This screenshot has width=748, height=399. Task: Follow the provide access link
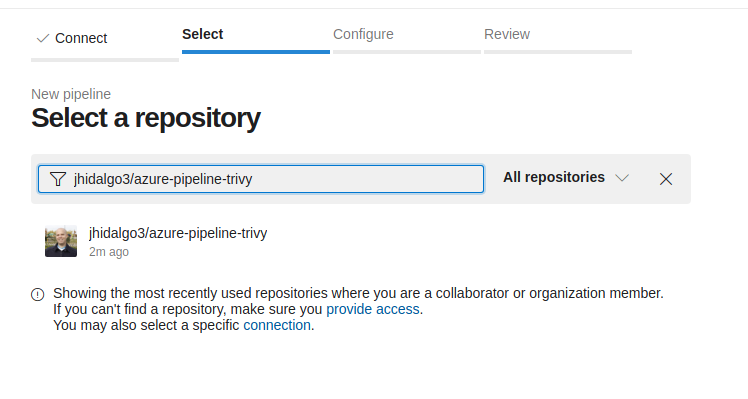[373, 309]
